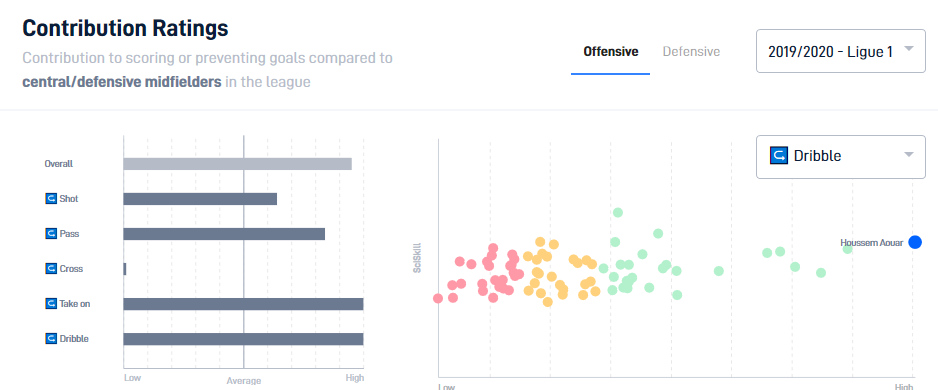938x390 pixels.
Task: Click the highest green dot on scatter plot
Action: (618, 212)
